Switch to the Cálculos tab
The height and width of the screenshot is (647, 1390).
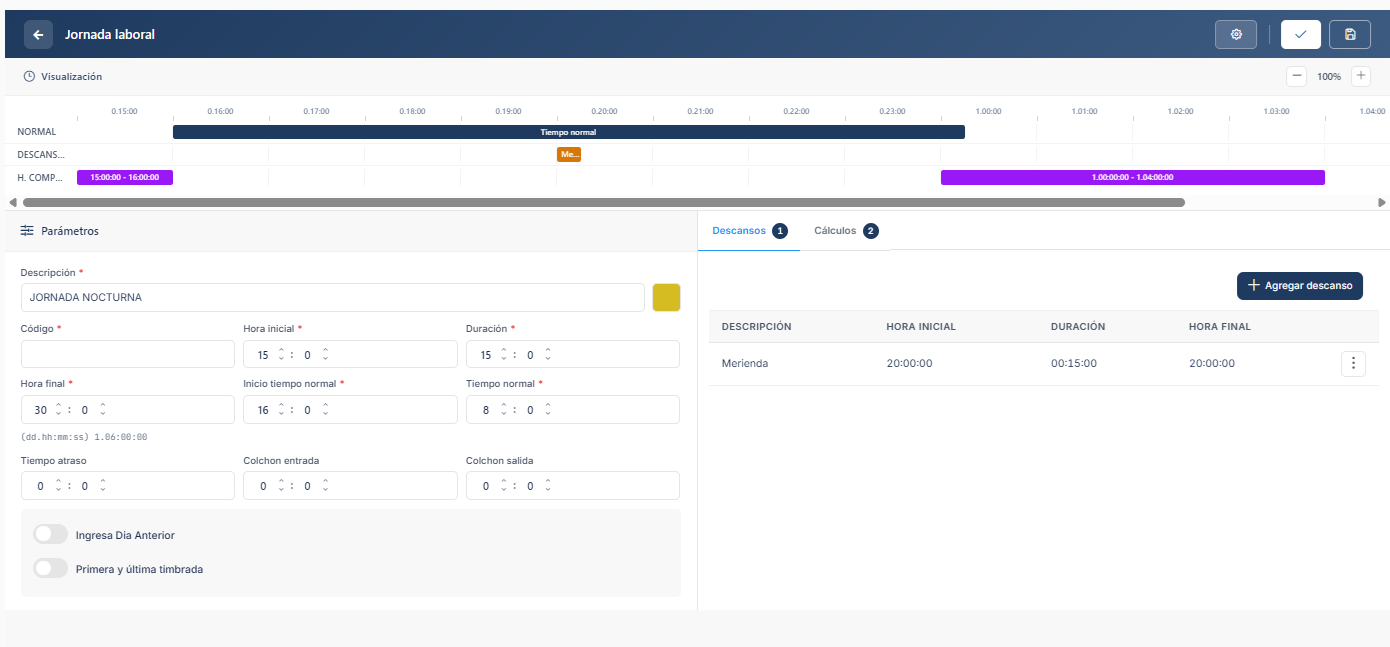coord(844,231)
